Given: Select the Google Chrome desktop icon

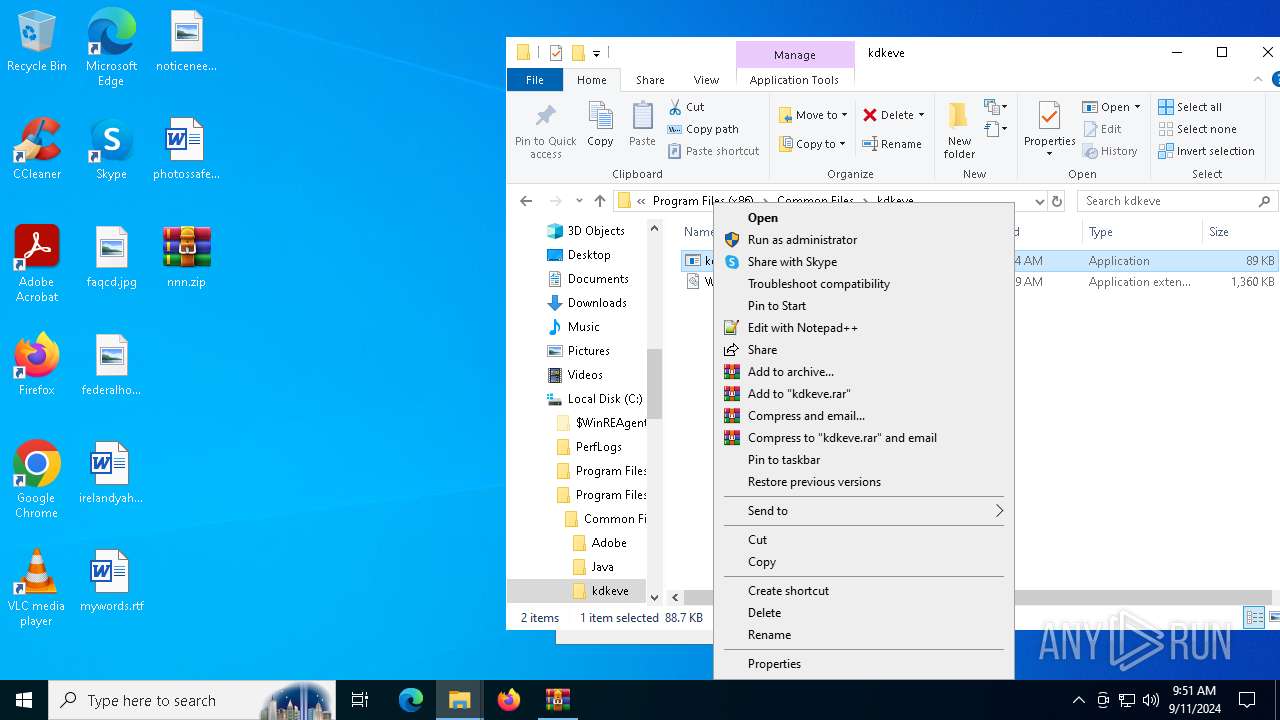Looking at the screenshot, I should tap(37, 480).
